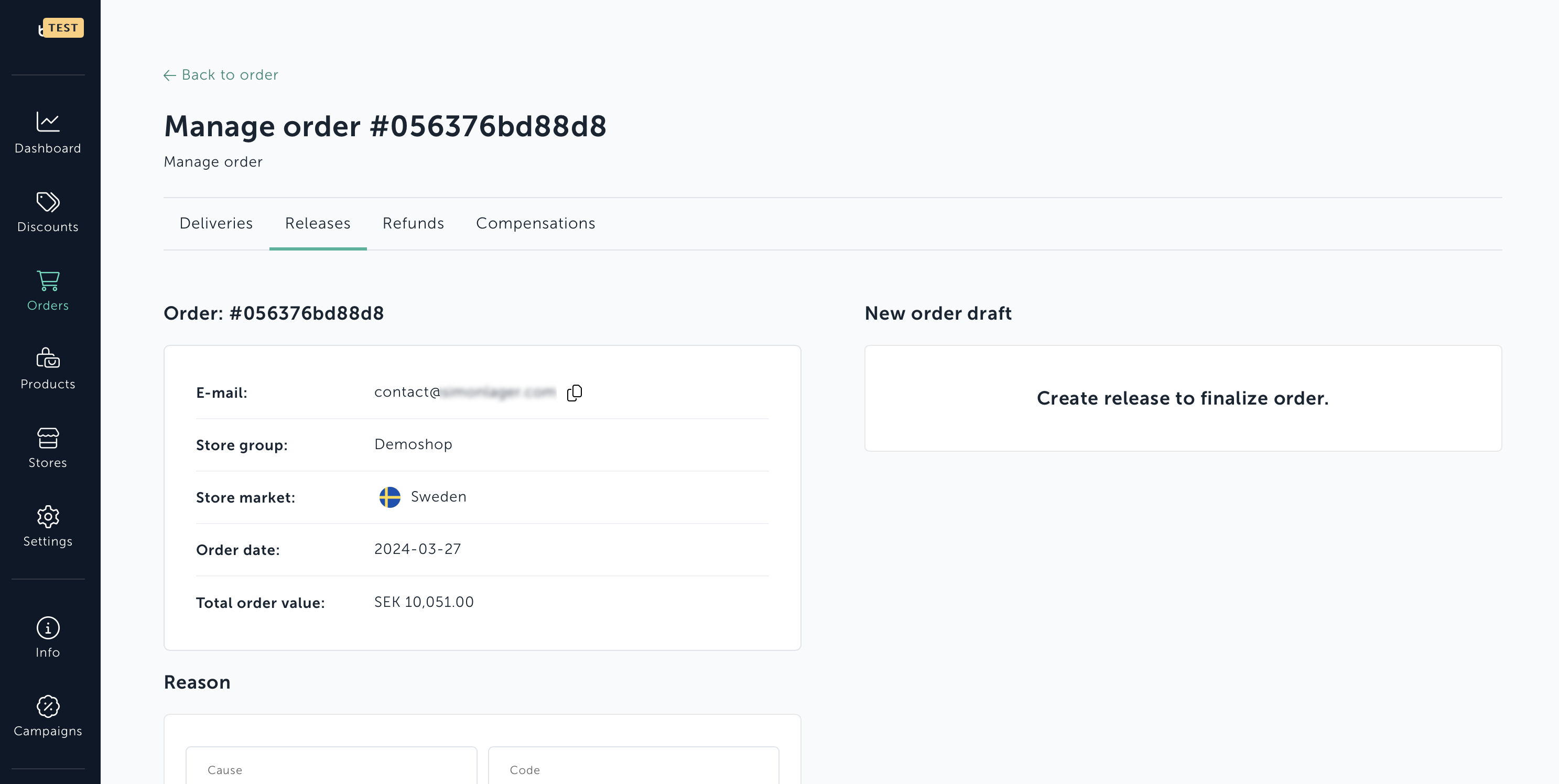Open Campaigns percent badge icon
The height and width of the screenshot is (784, 1559).
click(x=48, y=706)
